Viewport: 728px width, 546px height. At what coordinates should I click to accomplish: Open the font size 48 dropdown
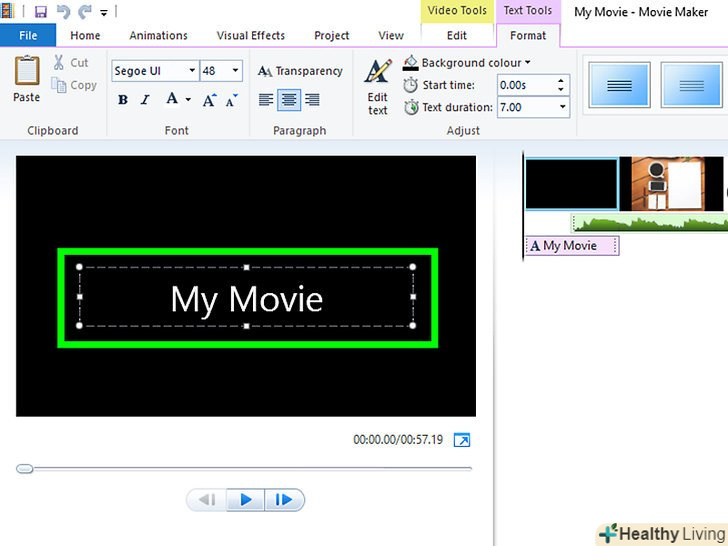coord(236,71)
